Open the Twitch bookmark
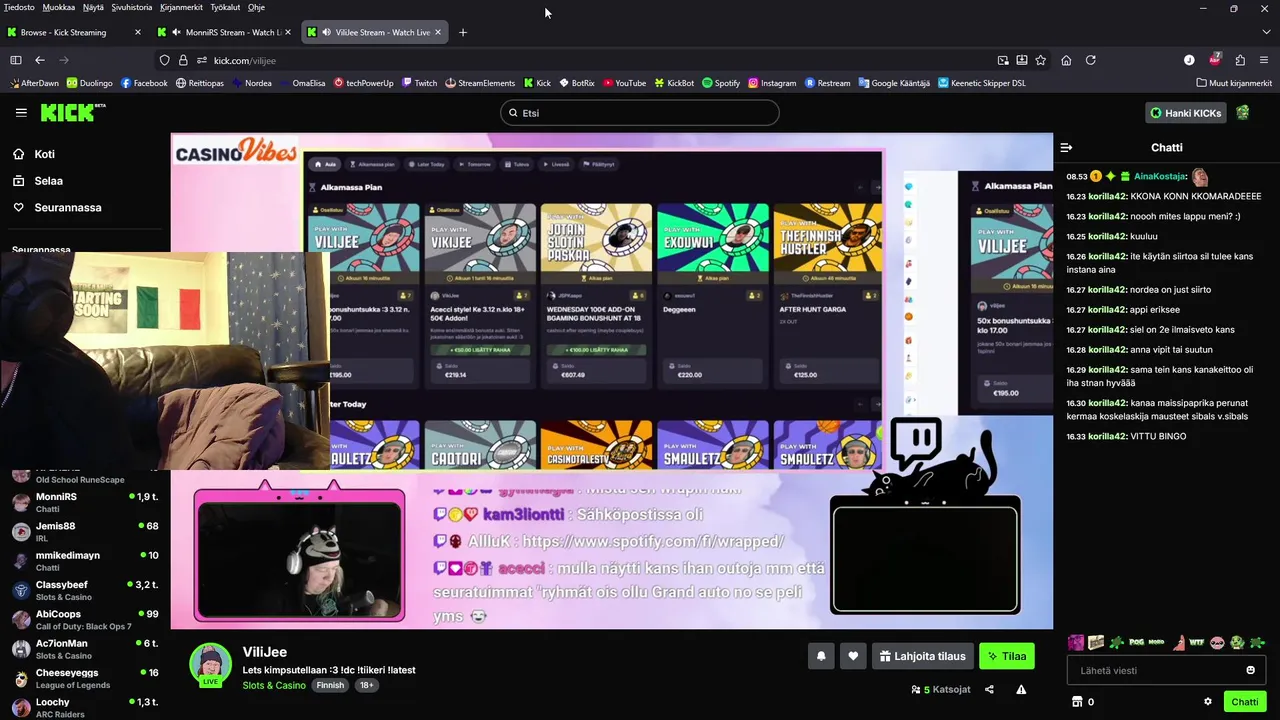Image resolution: width=1280 pixels, height=720 pixels. click(419, 83)
